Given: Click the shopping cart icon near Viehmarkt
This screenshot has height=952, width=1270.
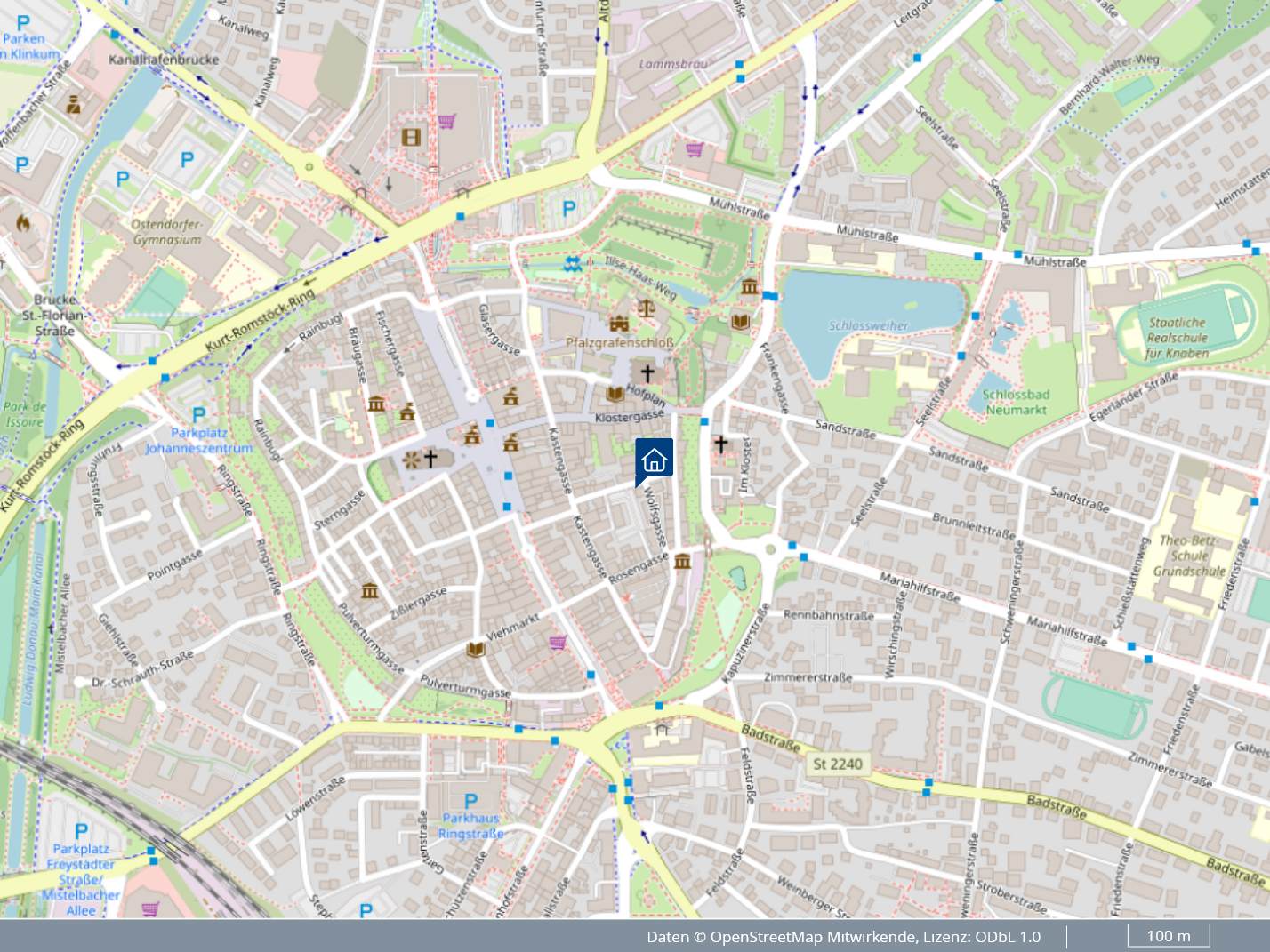Looking at the screenshot, I should pyautogui.click(x=558, y=642).
